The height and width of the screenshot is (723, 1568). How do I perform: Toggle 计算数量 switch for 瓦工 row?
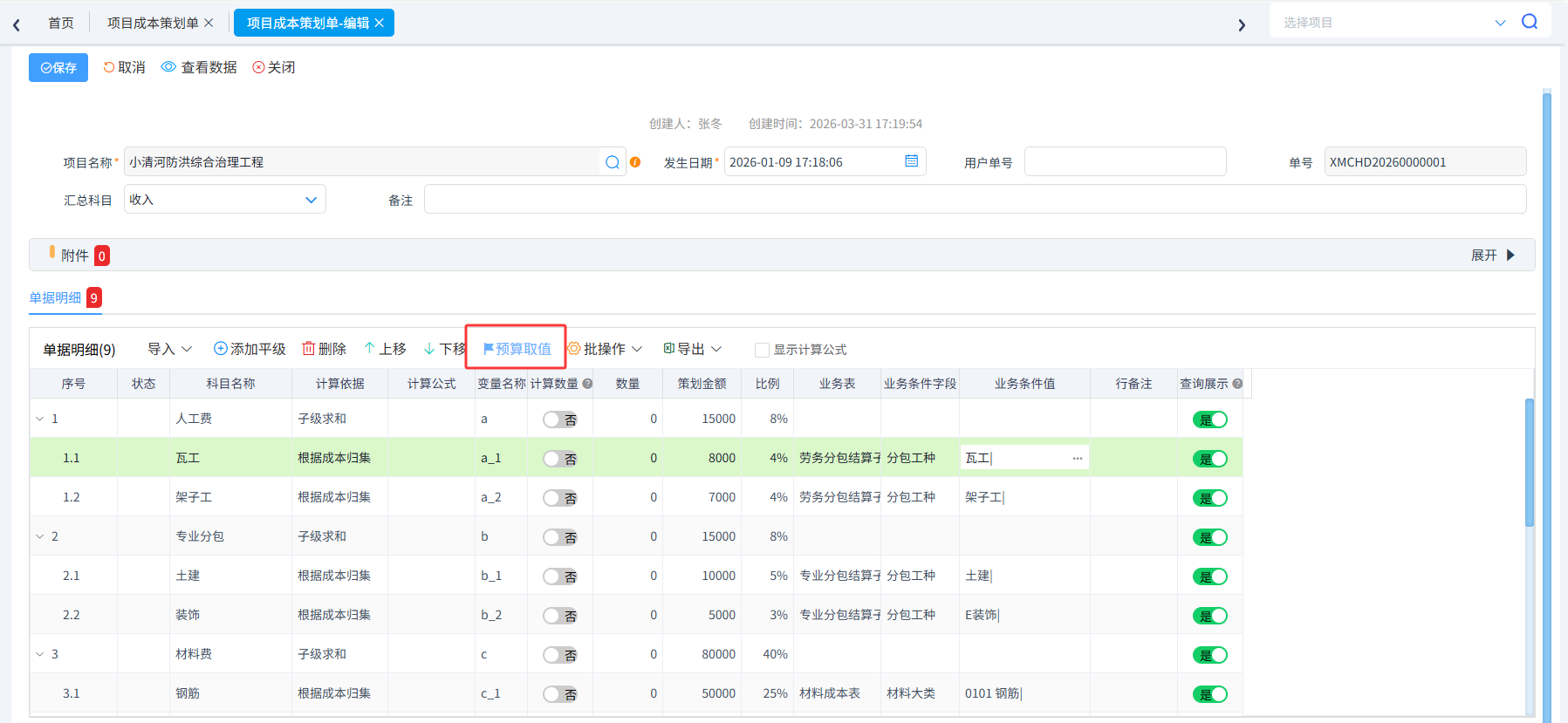560,459
